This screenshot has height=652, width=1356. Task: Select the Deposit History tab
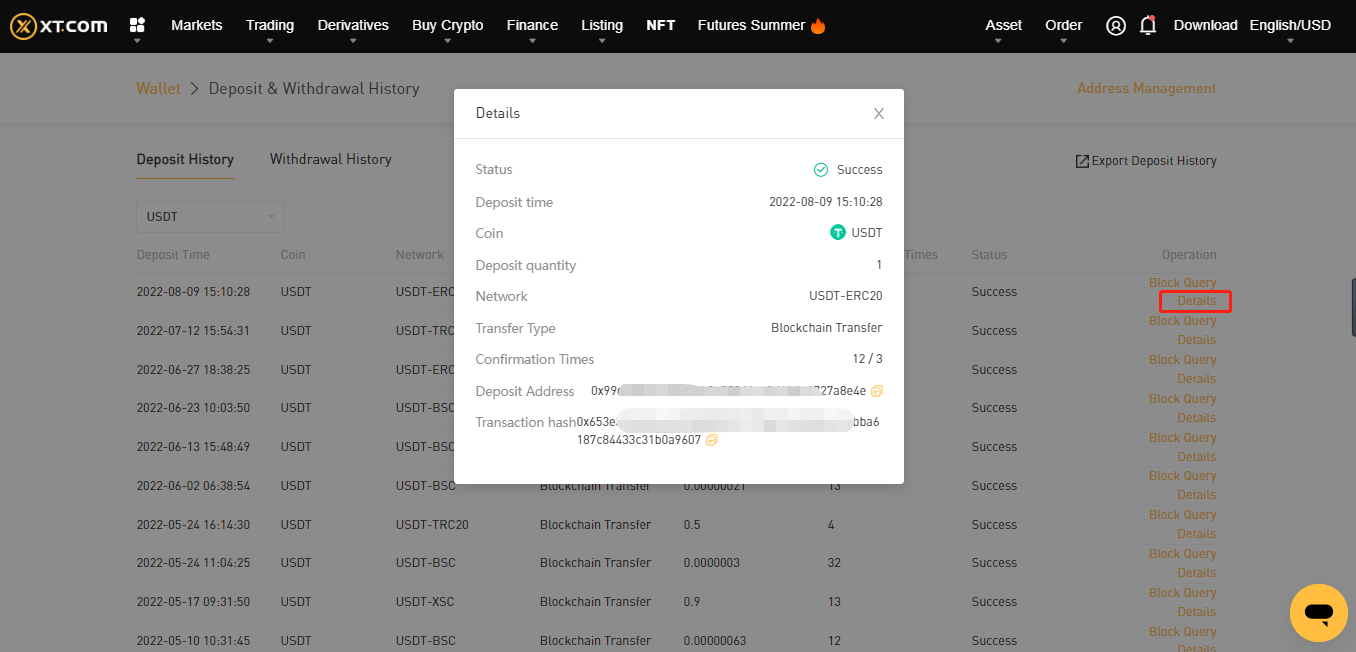coord(185,159)
